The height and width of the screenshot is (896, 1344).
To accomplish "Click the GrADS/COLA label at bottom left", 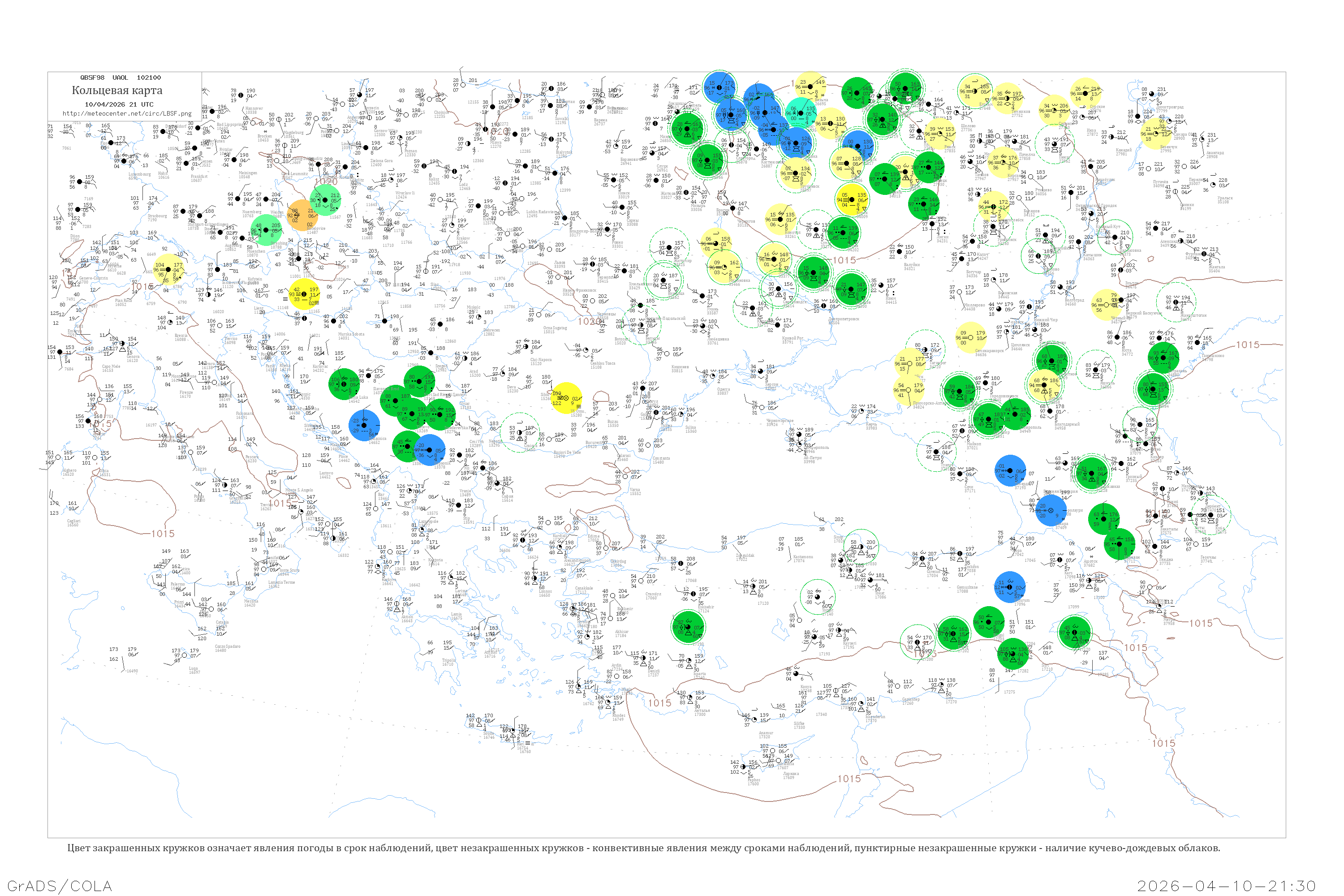I will (60, 886).
